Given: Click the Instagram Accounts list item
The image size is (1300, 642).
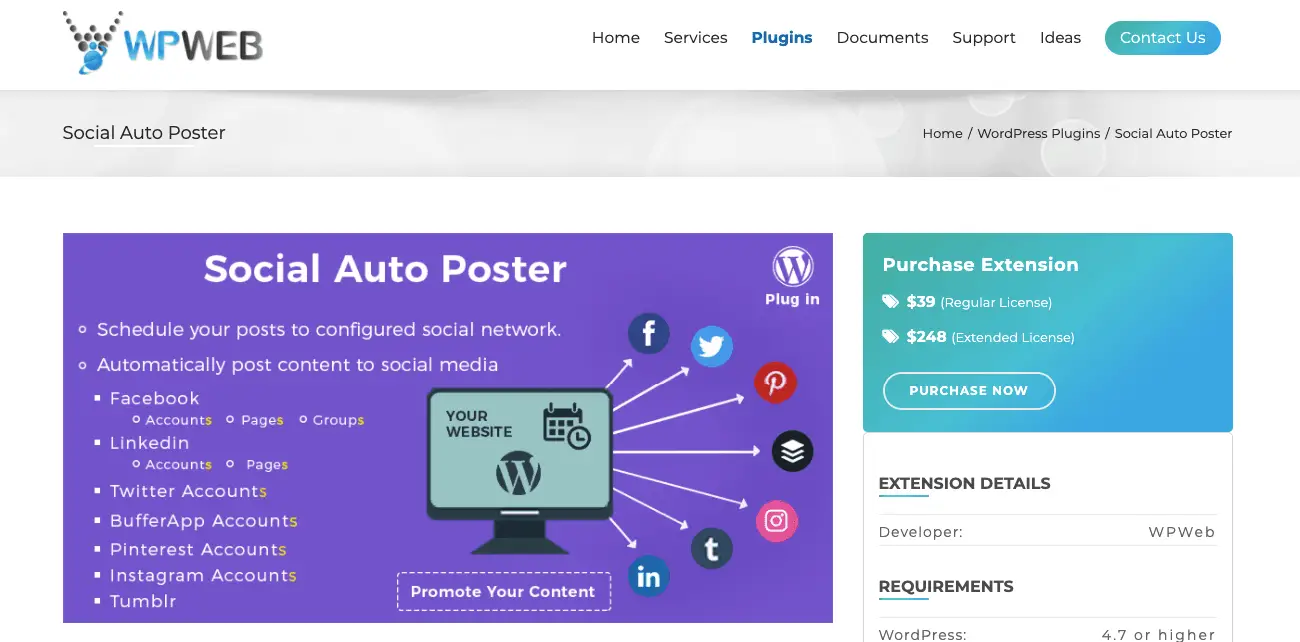Looking at the screenshot, I should point(203,576).
